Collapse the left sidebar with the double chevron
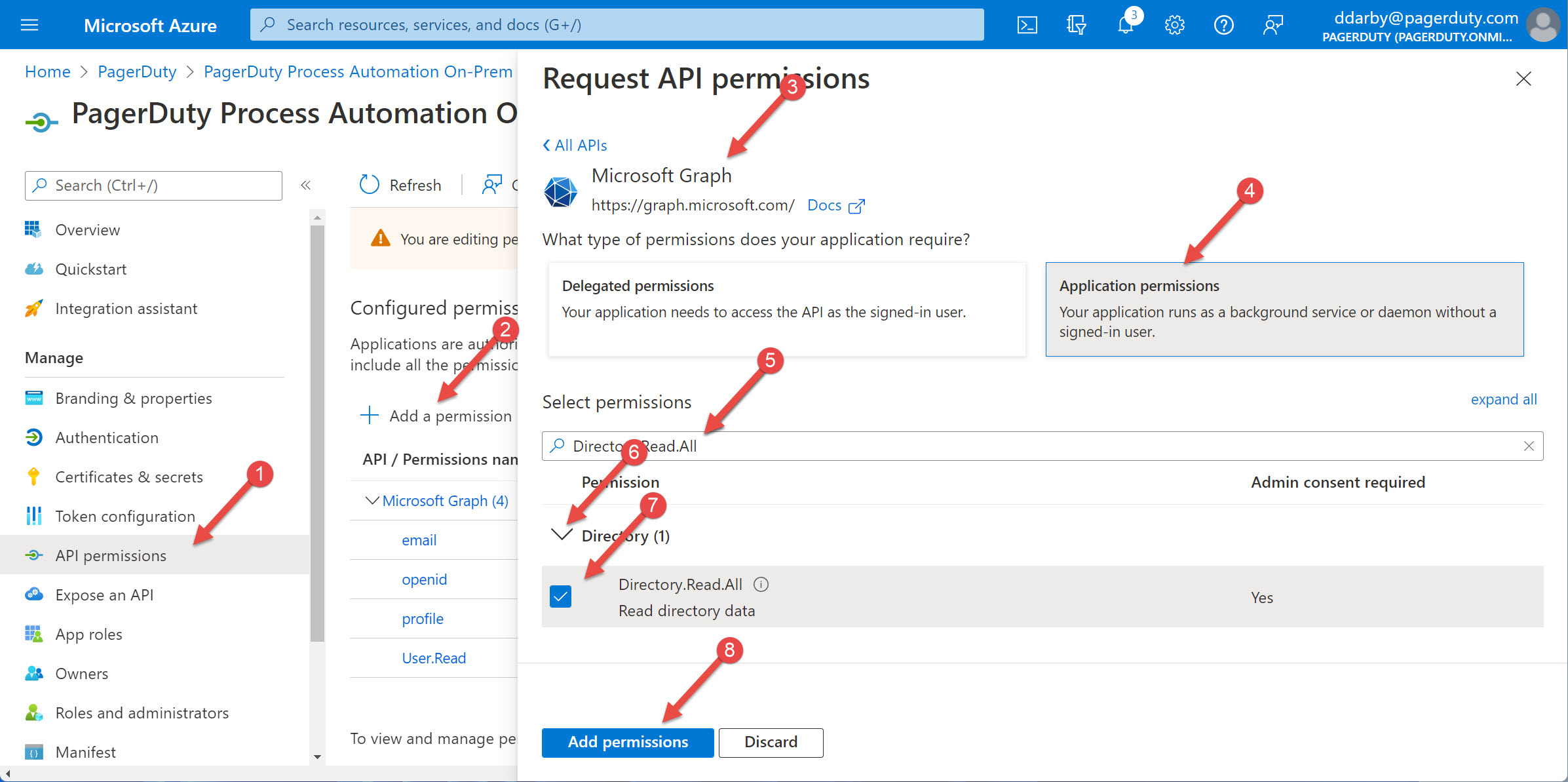 (305, 186)
